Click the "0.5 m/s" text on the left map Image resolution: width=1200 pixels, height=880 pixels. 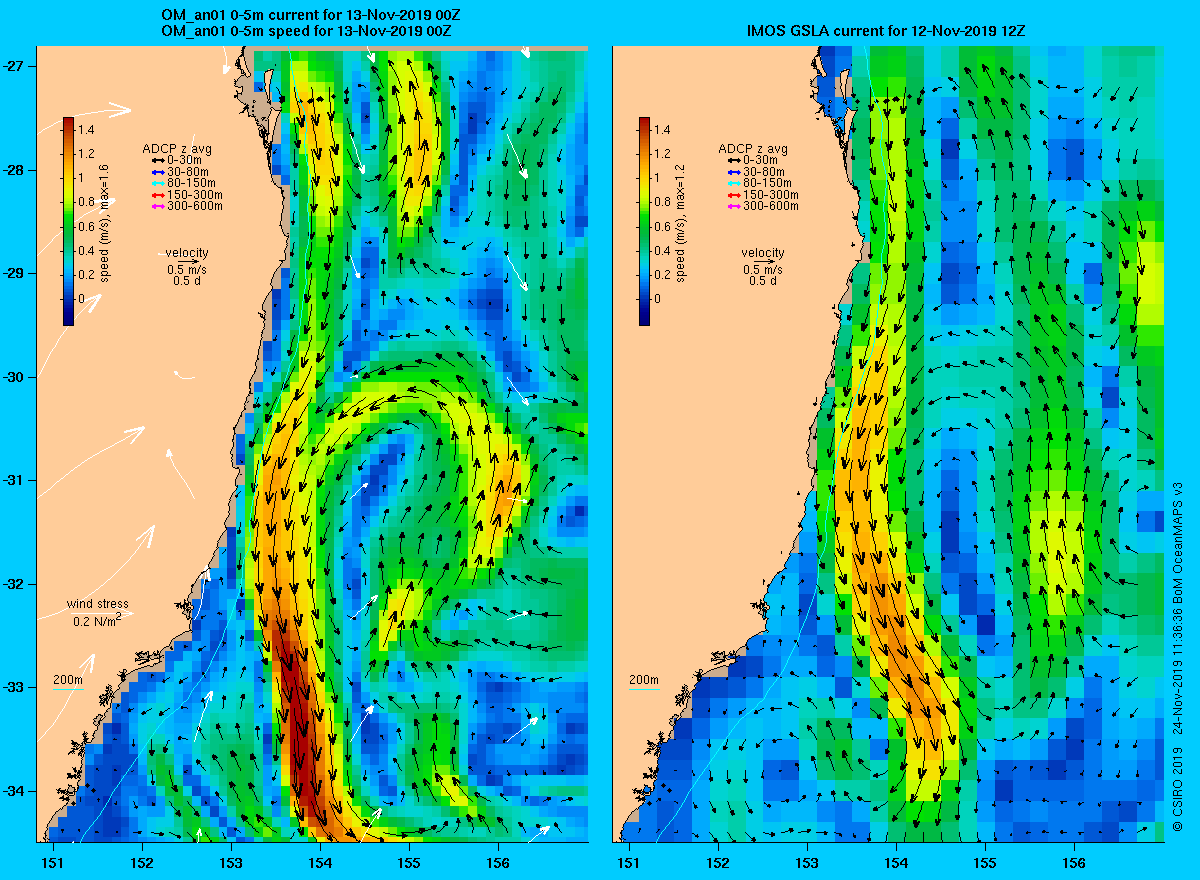pos(187,269)
